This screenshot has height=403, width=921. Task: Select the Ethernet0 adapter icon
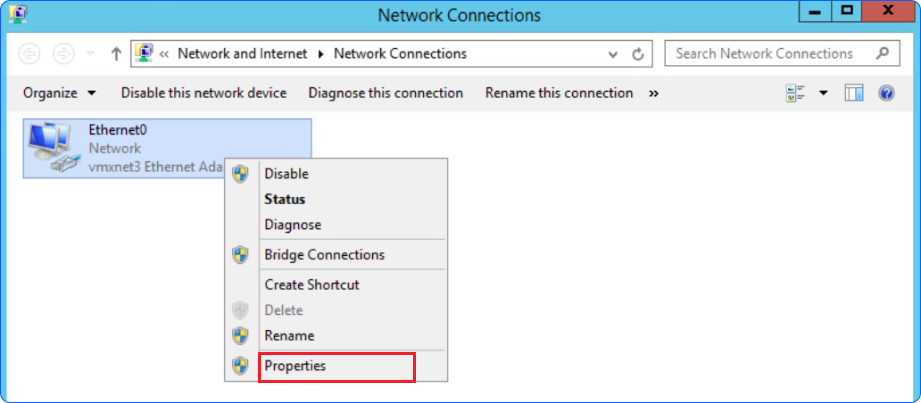click(52, 148)
